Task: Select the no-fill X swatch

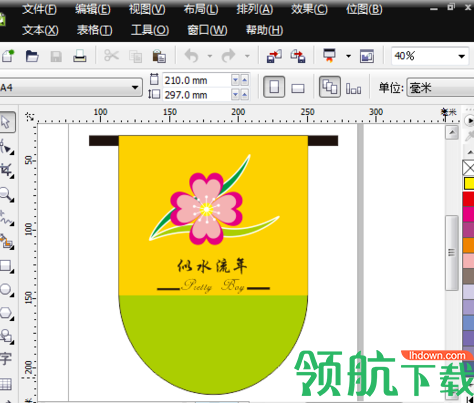Action: (x=468, y=168)
